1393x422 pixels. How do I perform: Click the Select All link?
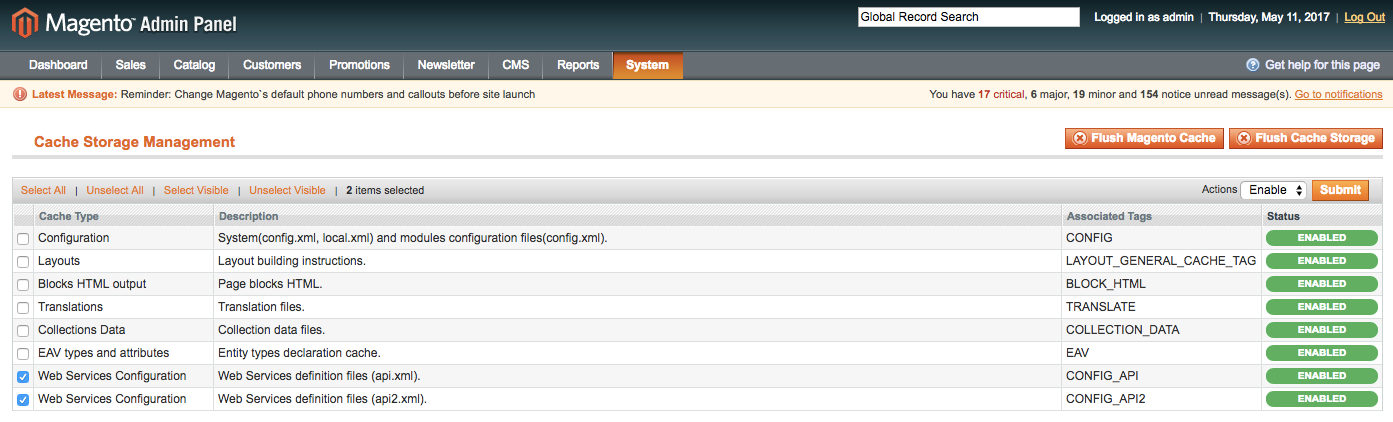[x=43, y=190]
